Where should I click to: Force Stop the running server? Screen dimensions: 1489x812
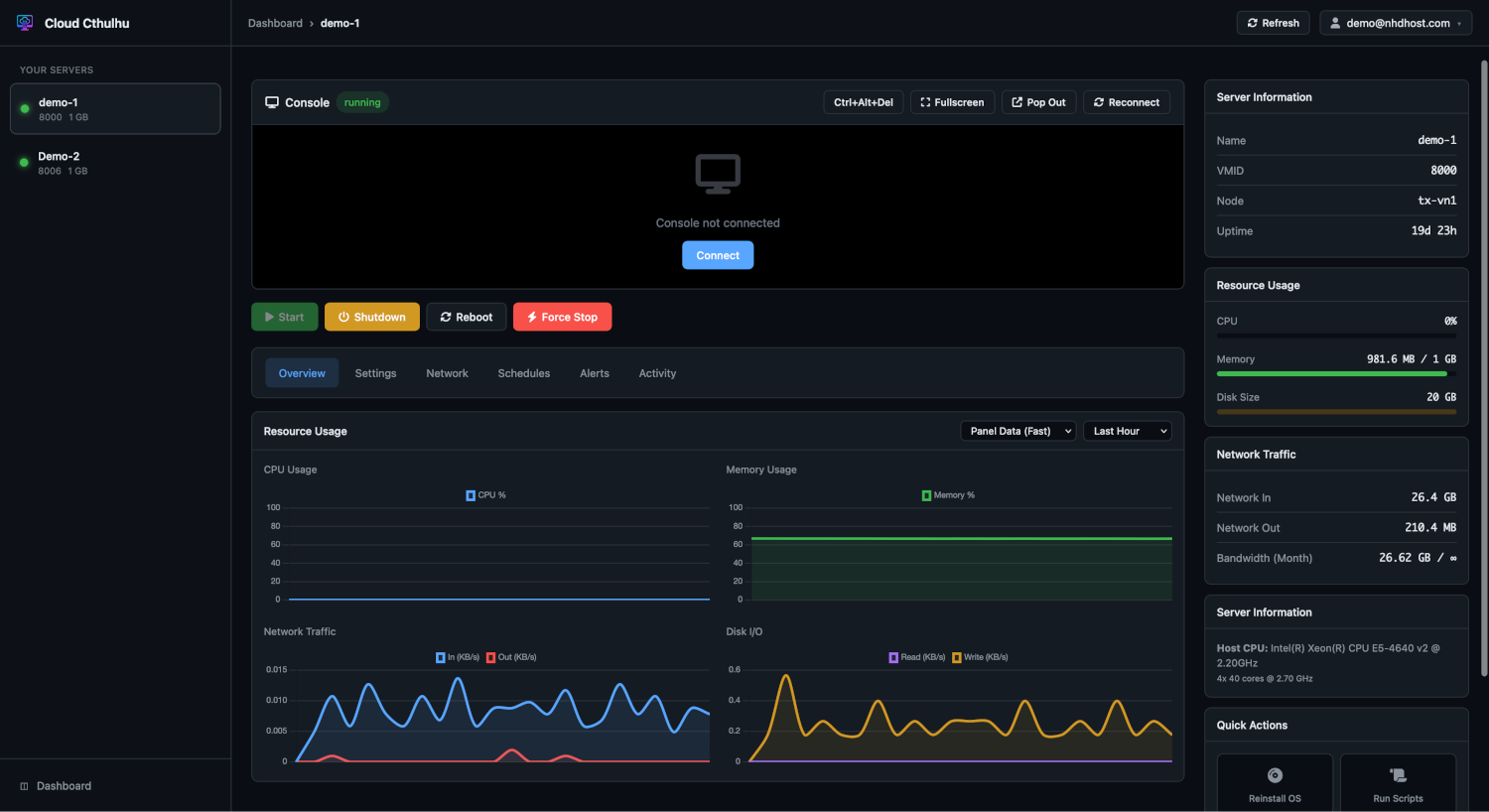click(562, 316)
